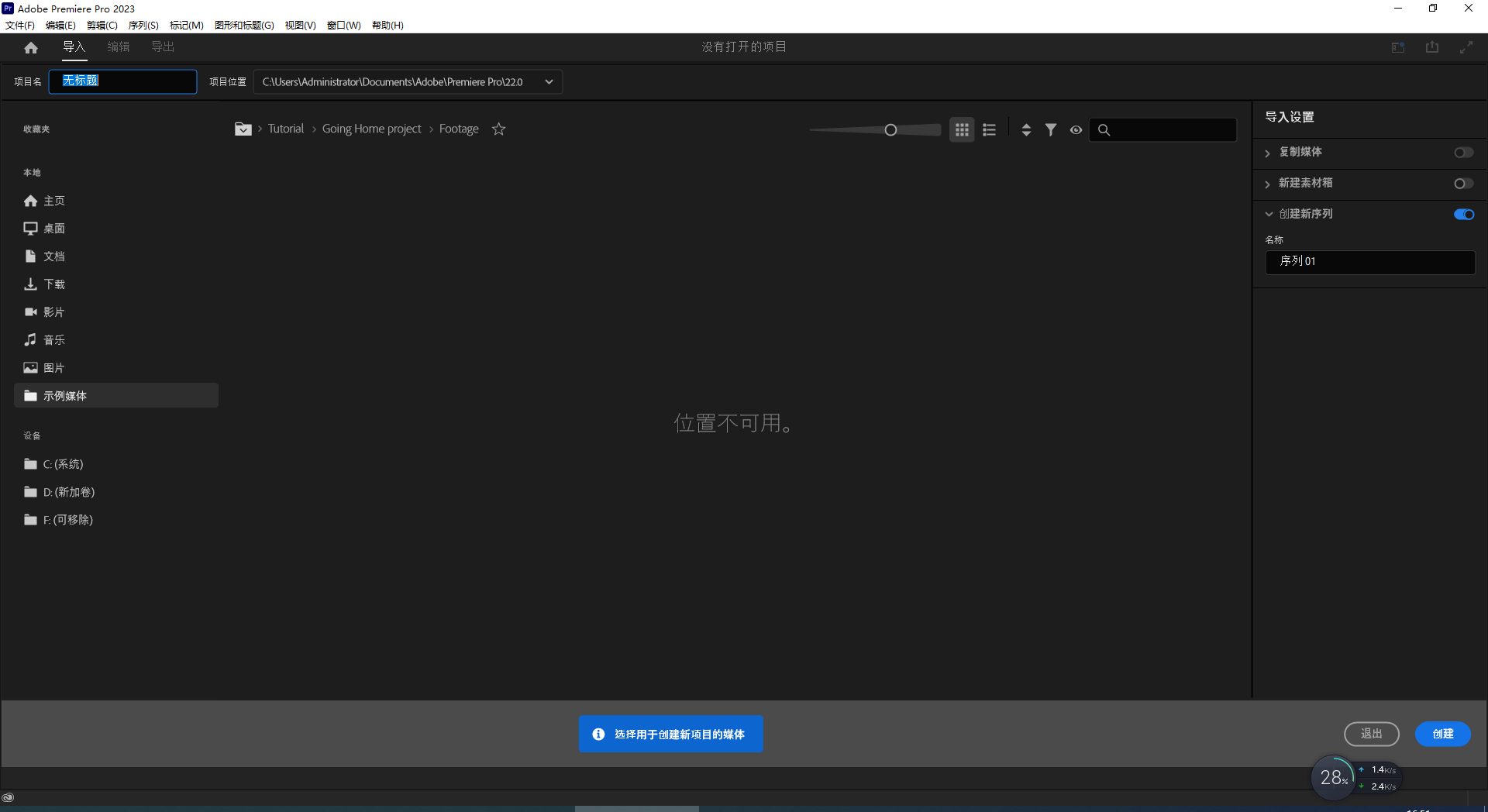Expand the 新建素材箱 section

click(1268, 184)
